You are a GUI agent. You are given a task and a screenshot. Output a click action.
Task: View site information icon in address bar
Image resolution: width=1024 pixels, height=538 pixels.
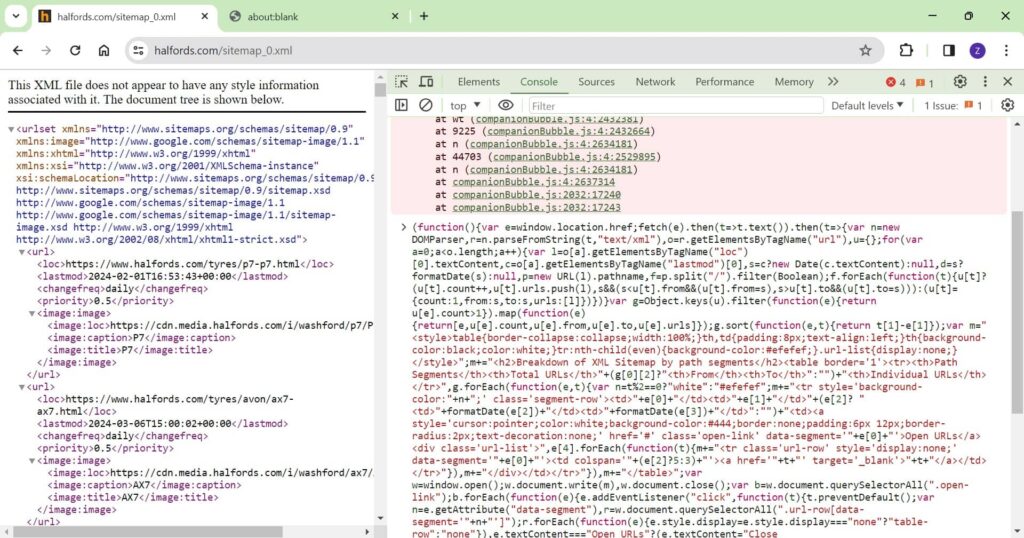coord(138,50)
